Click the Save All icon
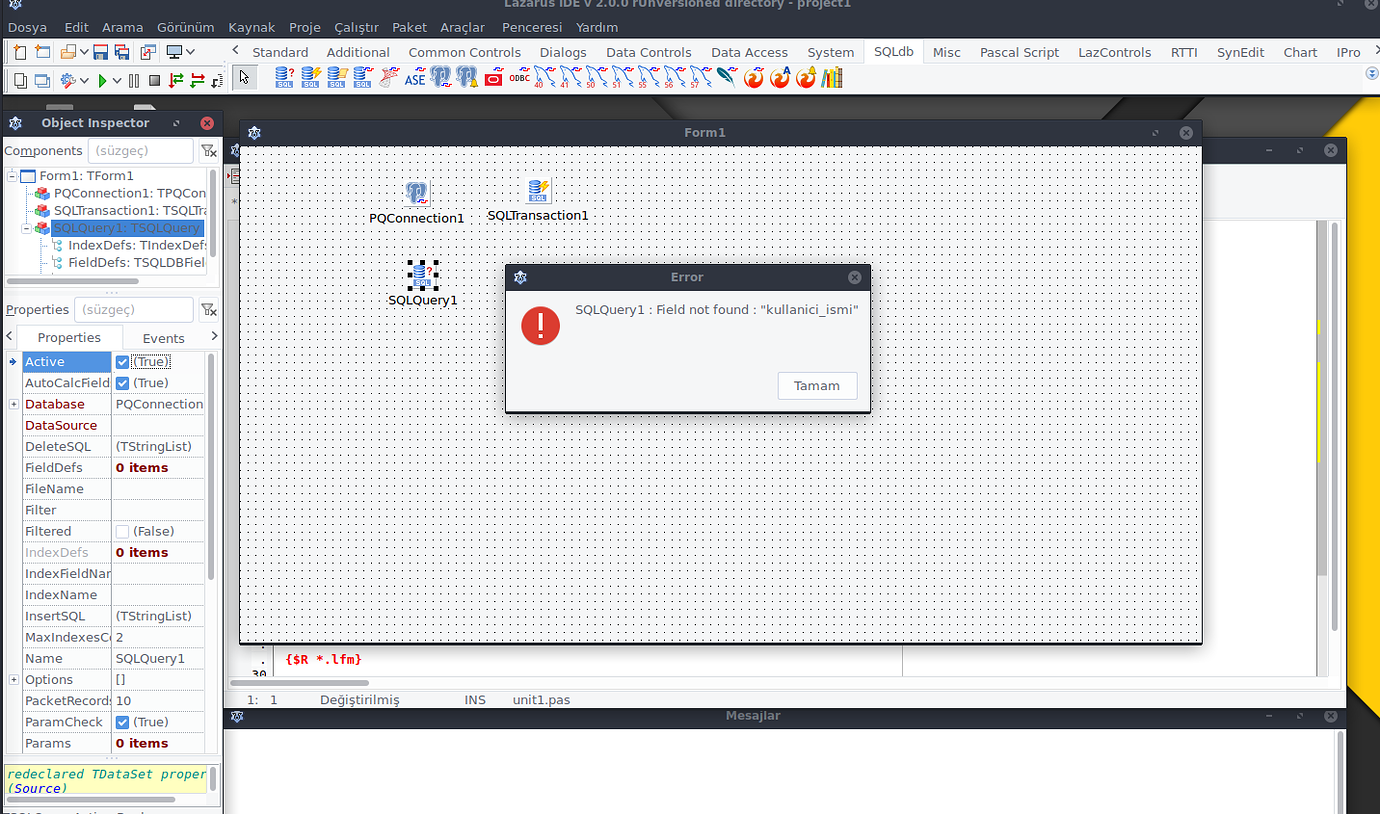1380x814 pixels. pos(122,52)
